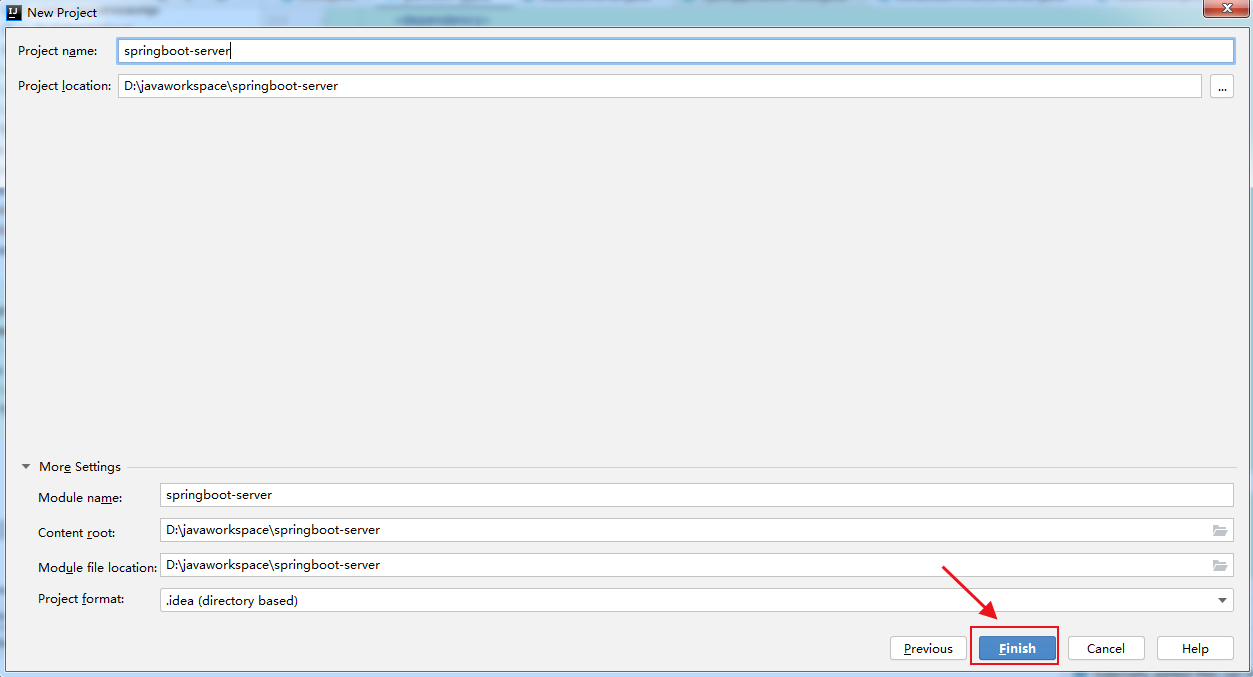Click the 'Module name:' label
This screenshot has height=677, width=1253.
pyautogui.click(x=80, y=497)
